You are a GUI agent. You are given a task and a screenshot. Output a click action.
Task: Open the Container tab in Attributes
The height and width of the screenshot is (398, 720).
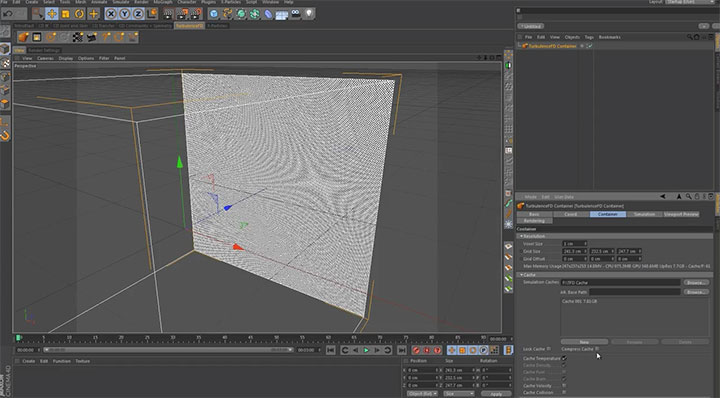pos(608,214)
